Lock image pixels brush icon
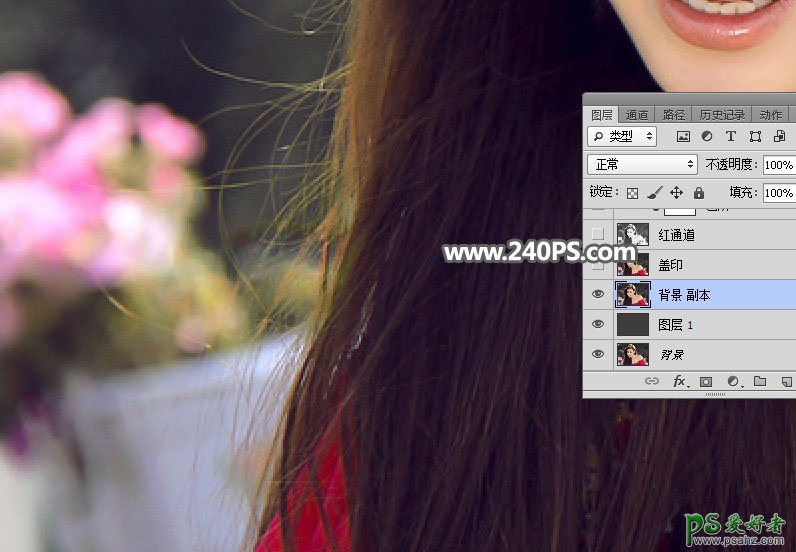Viewport: 796px width, 552px height. 654,192
